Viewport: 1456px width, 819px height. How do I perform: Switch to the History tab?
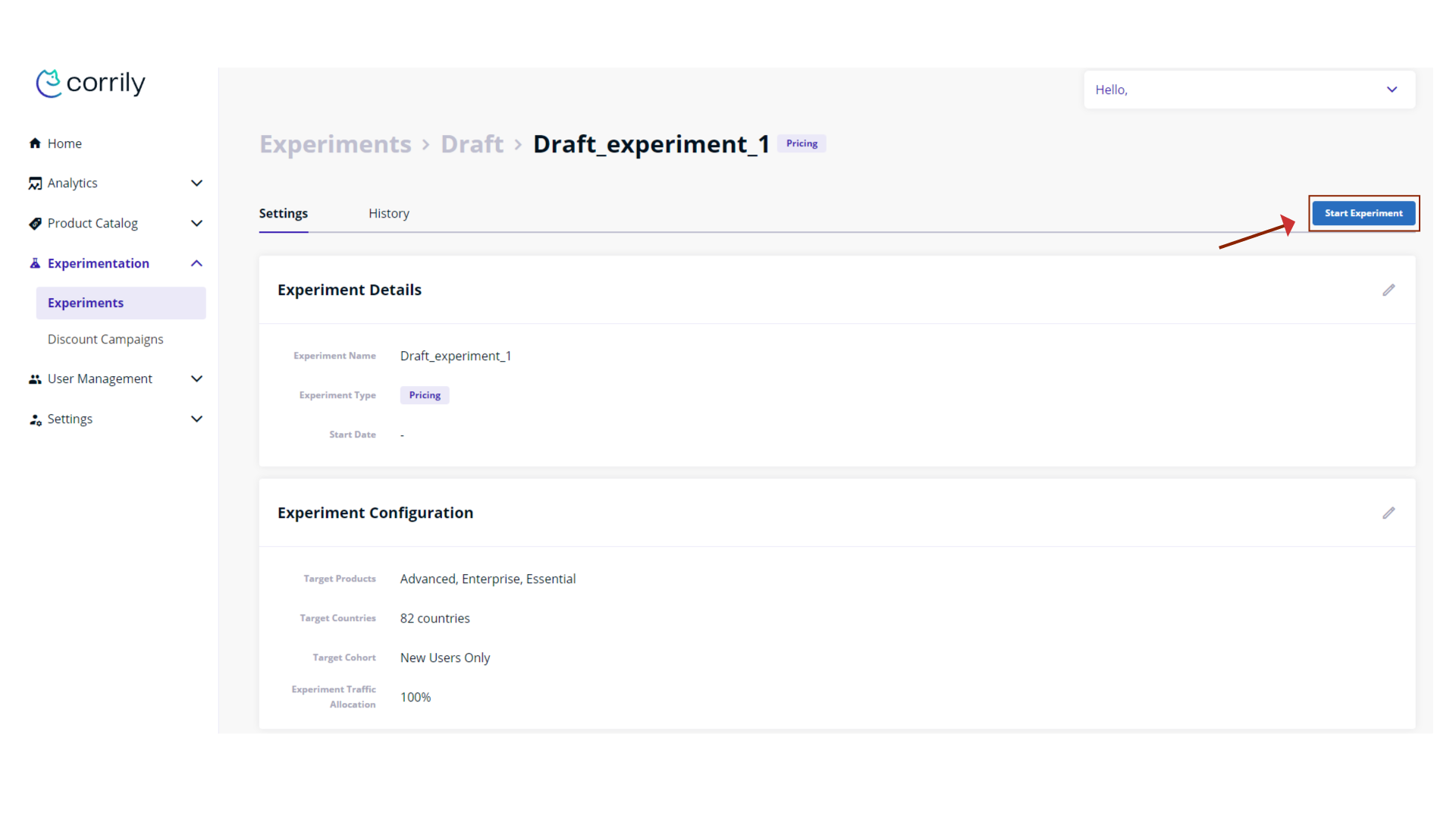(x=388, y=214)
